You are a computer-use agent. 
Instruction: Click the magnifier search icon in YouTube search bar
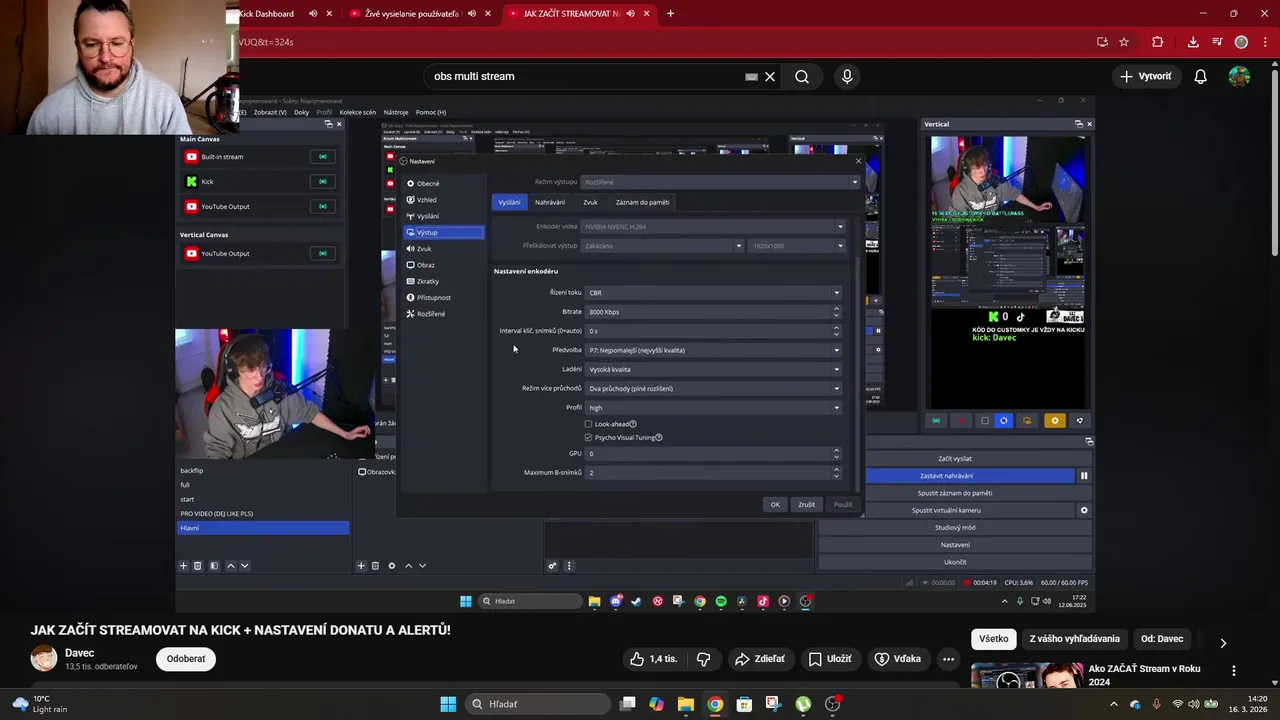pyautogui.click(x=802, y=76)
